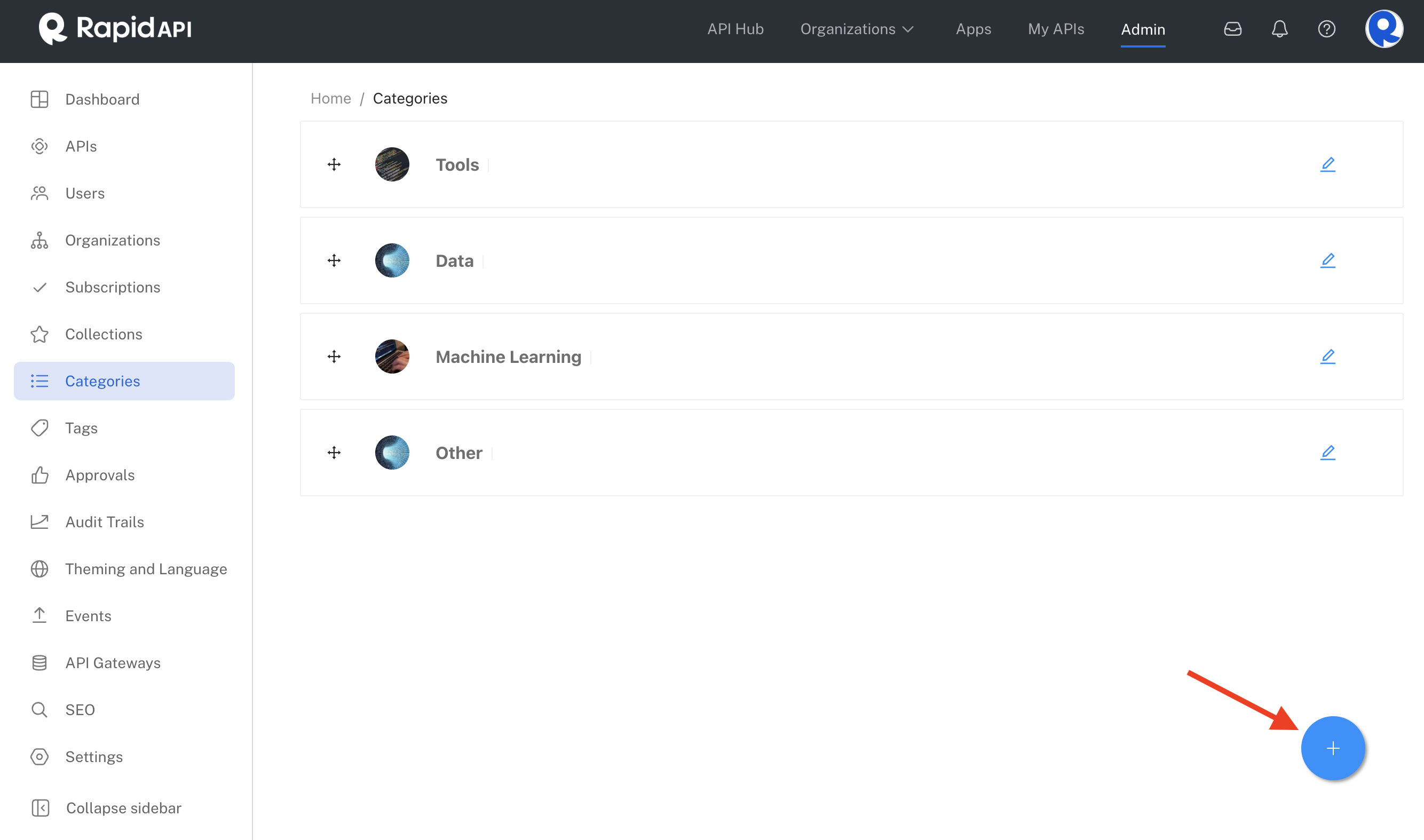Grab the move handle for Data category
The width and height of the screenshot is (1424, 840).
pyautogui.click(x=334, y=260)
